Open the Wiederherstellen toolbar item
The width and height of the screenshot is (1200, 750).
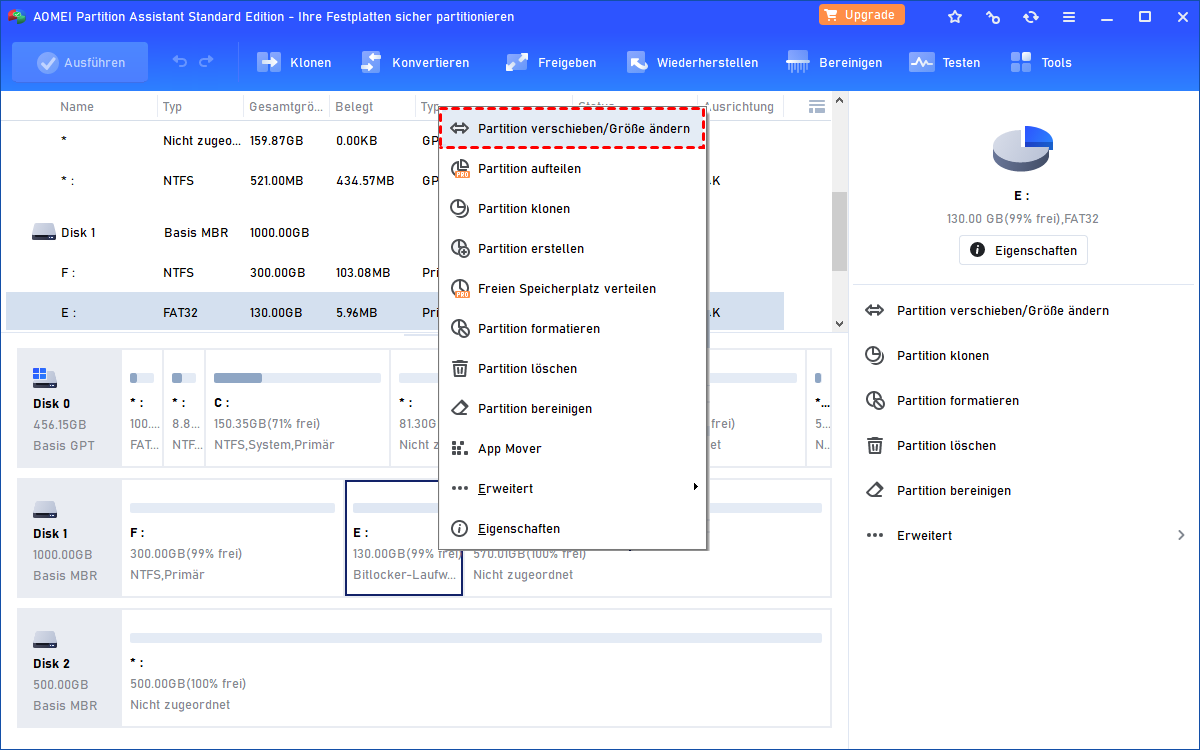coord(692,62)
